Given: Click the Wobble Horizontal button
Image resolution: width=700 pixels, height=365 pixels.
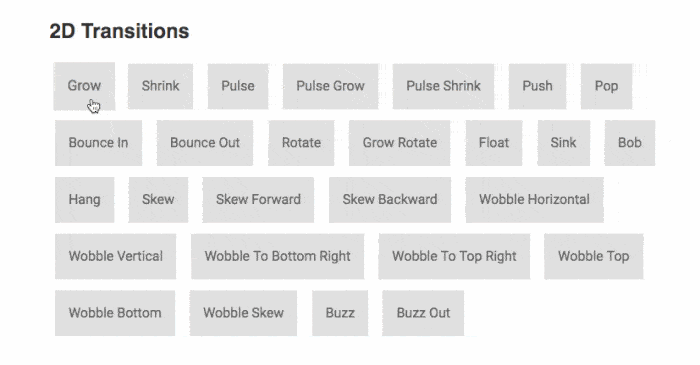Looking at the screenshot, I should 534,199.
